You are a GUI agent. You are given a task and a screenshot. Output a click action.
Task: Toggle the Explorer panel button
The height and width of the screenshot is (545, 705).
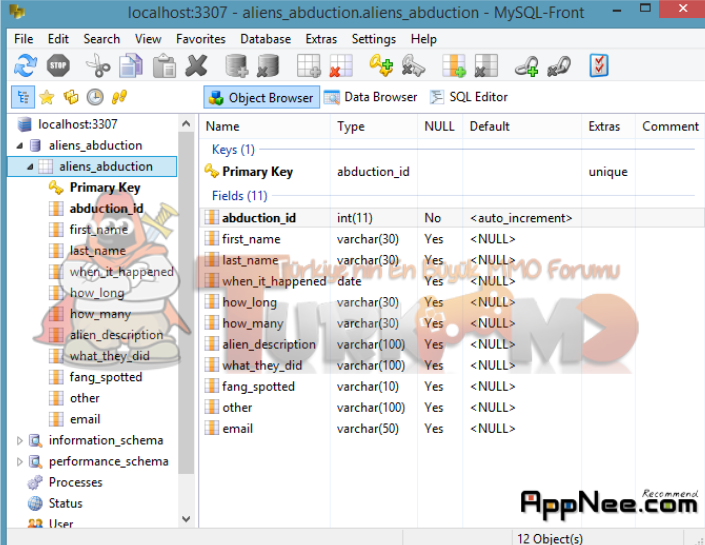(71, 97)
